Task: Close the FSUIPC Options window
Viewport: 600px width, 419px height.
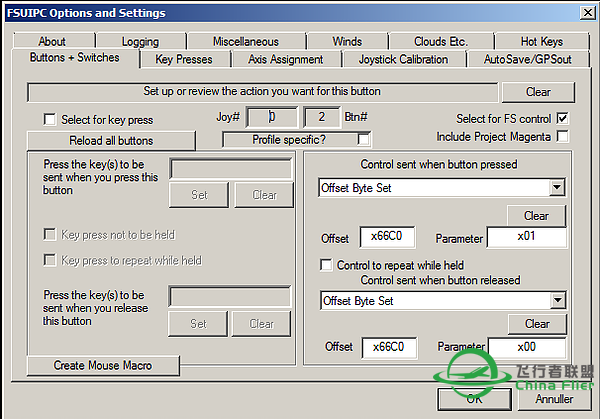Action: pyautogui.click(x=585, y=13)
